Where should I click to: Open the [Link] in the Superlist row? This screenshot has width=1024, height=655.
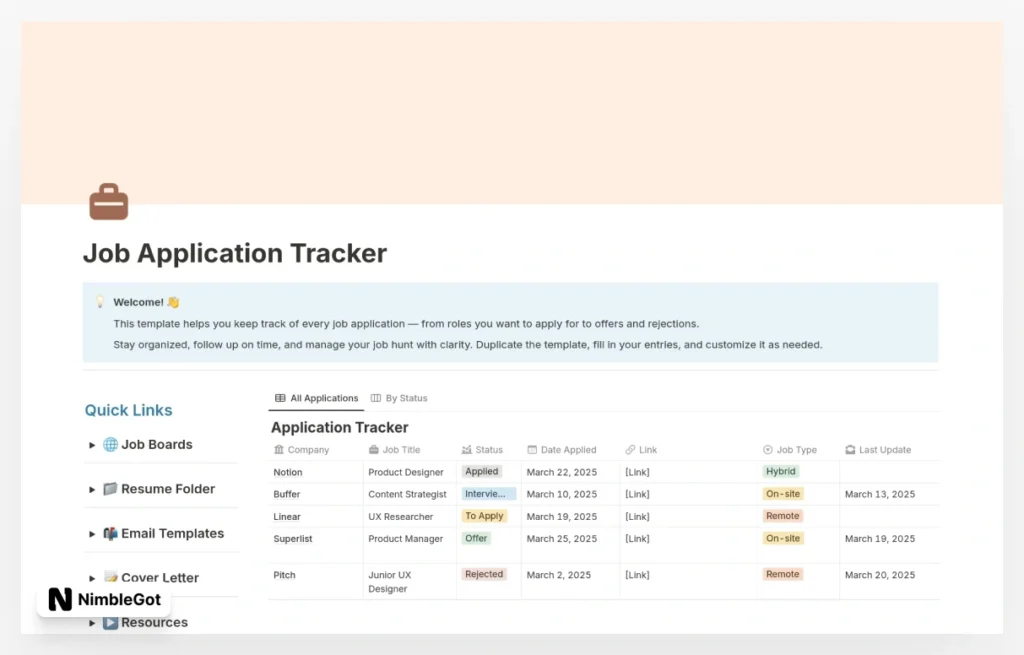[x=637, y=539]
